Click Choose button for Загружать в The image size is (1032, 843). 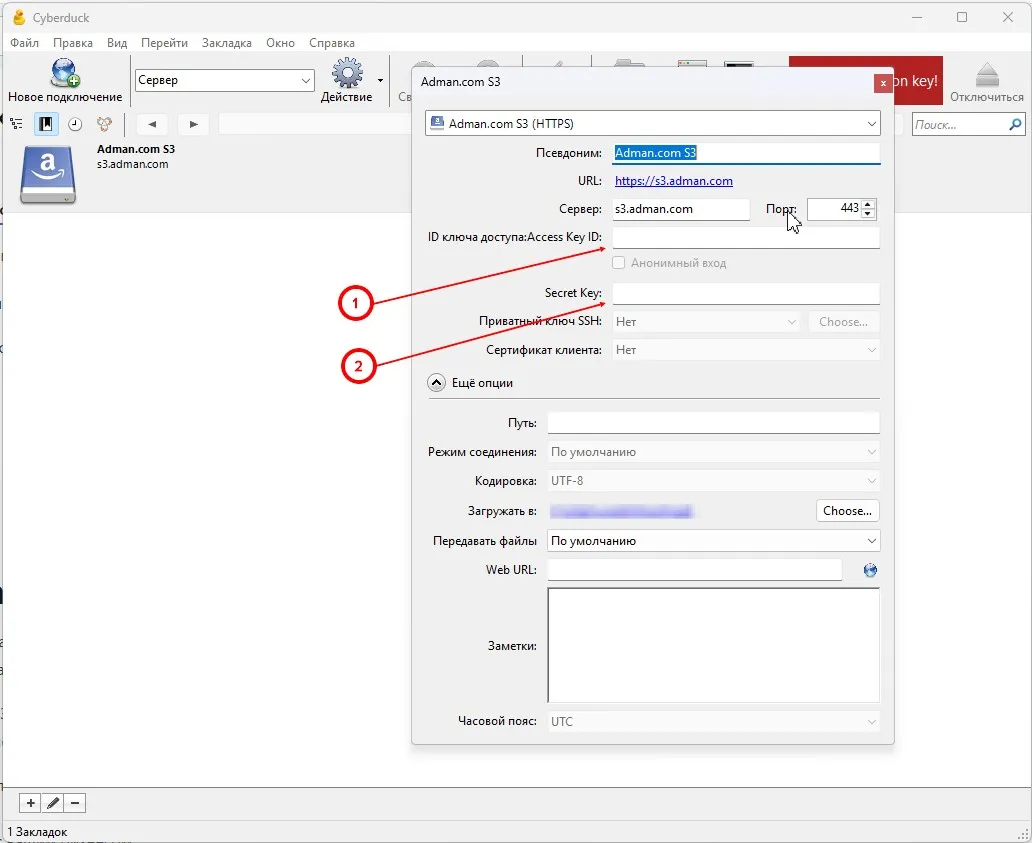pos(847,511)
